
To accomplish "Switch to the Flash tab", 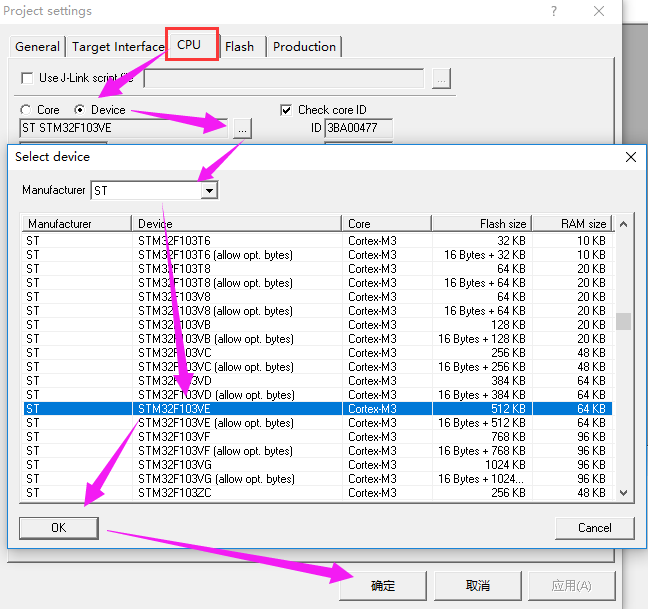I will [240, 46].
